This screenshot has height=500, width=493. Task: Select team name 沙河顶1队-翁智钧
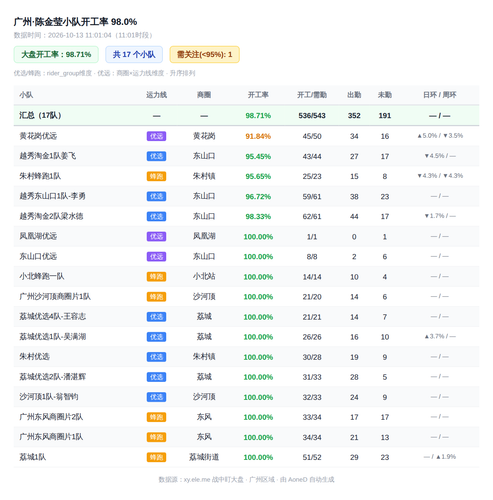point(49,397)
